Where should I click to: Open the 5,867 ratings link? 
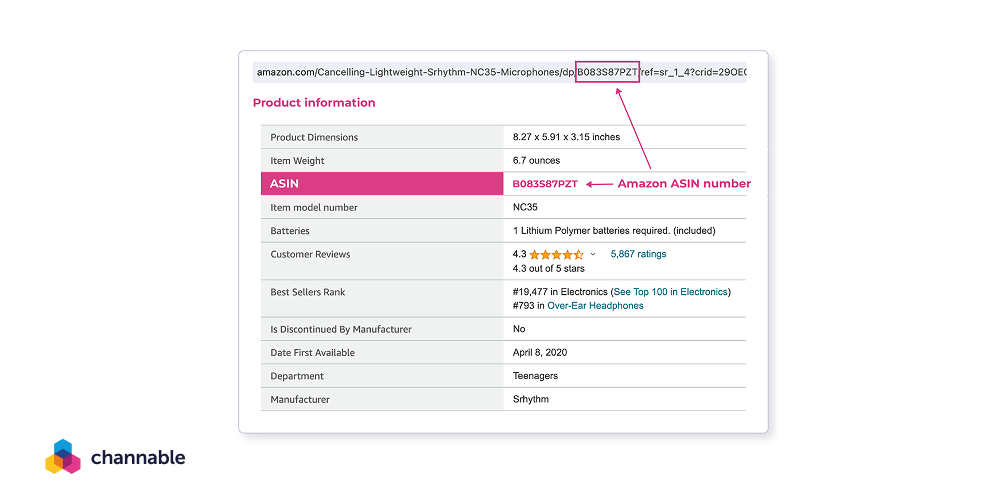(x=638, y=254)
